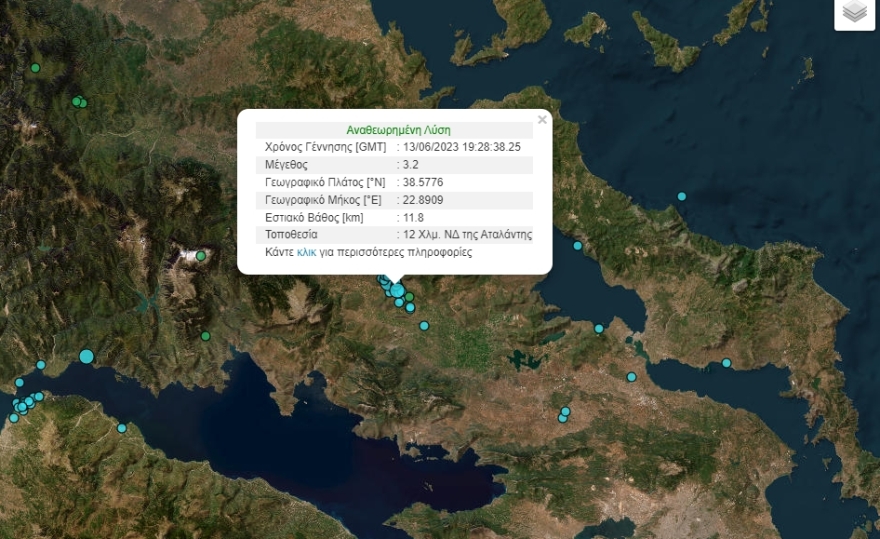Select the cyan marker on southern Evia's coast
Viewport: 880px width, 539px height.
[x=726, y=363]
